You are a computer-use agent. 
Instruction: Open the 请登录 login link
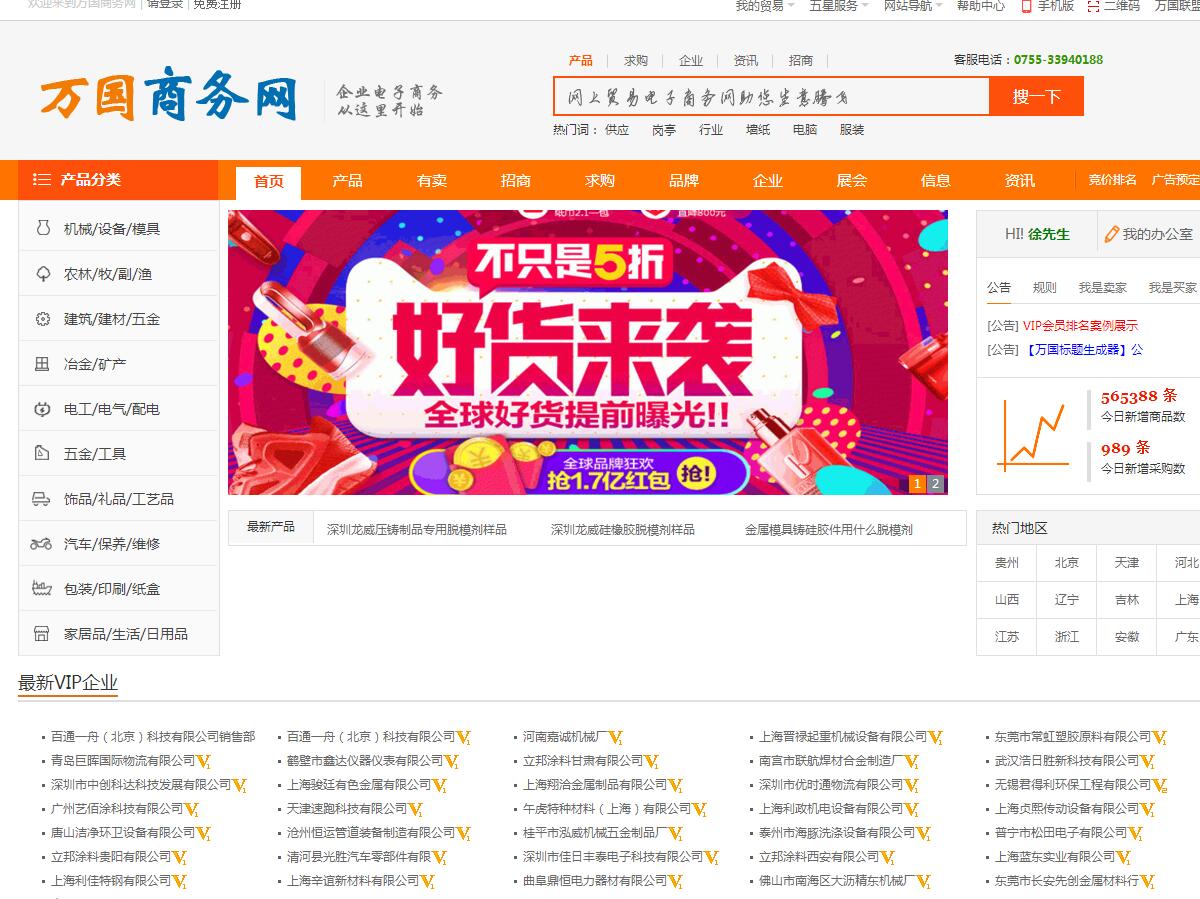[x=165, y=5]
